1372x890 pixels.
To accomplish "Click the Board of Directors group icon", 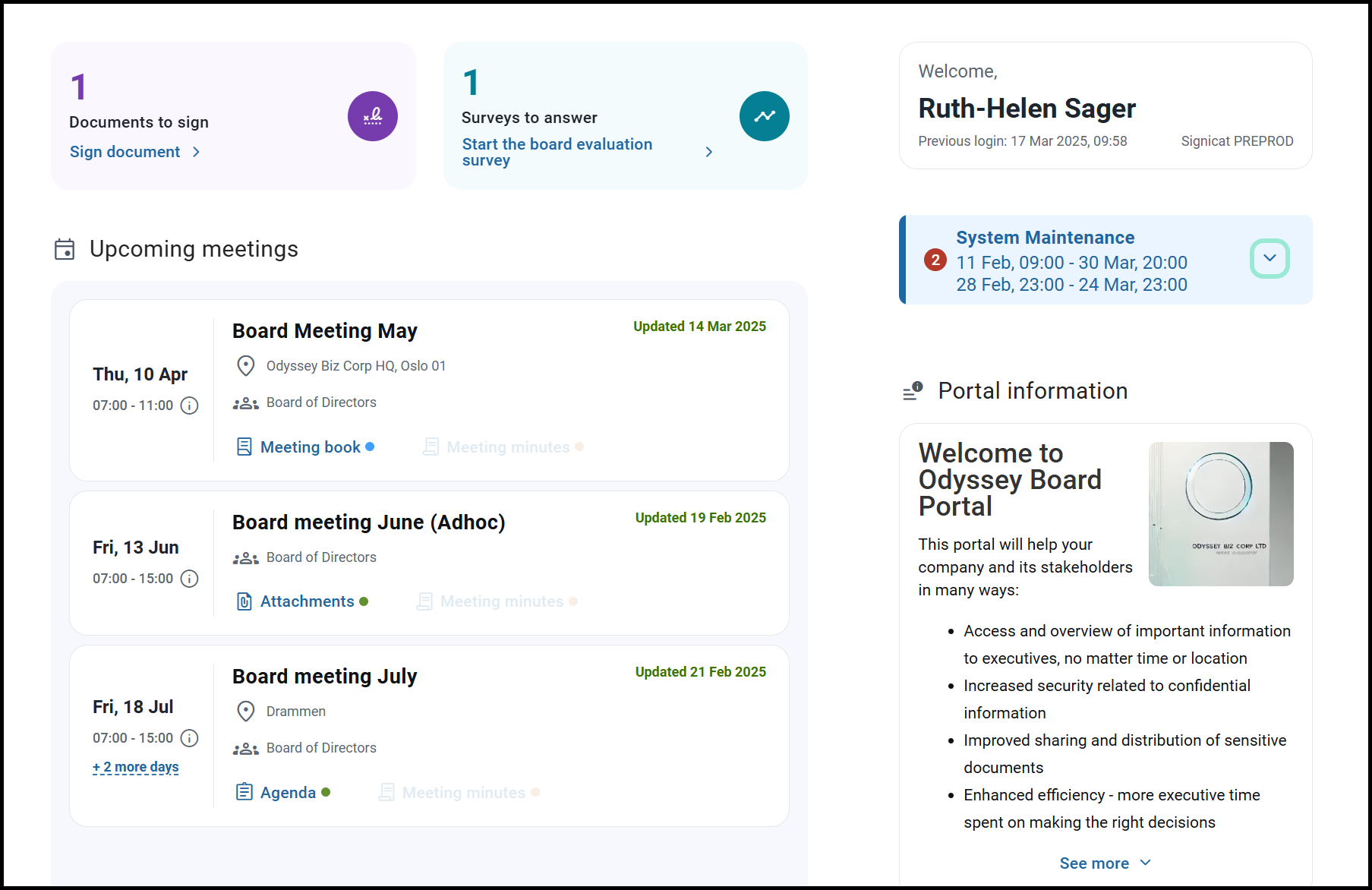I will click(244, 402).
